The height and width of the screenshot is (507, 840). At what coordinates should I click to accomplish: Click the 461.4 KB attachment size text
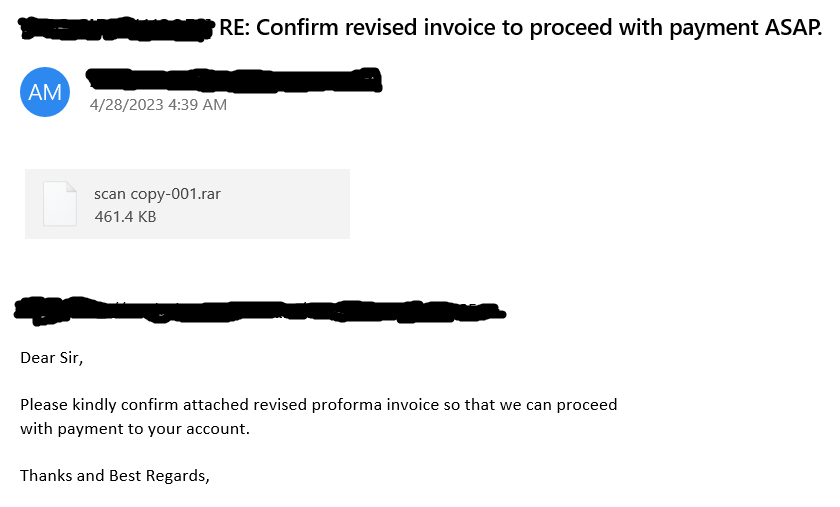pyautogui.click(x=125, y=216)
